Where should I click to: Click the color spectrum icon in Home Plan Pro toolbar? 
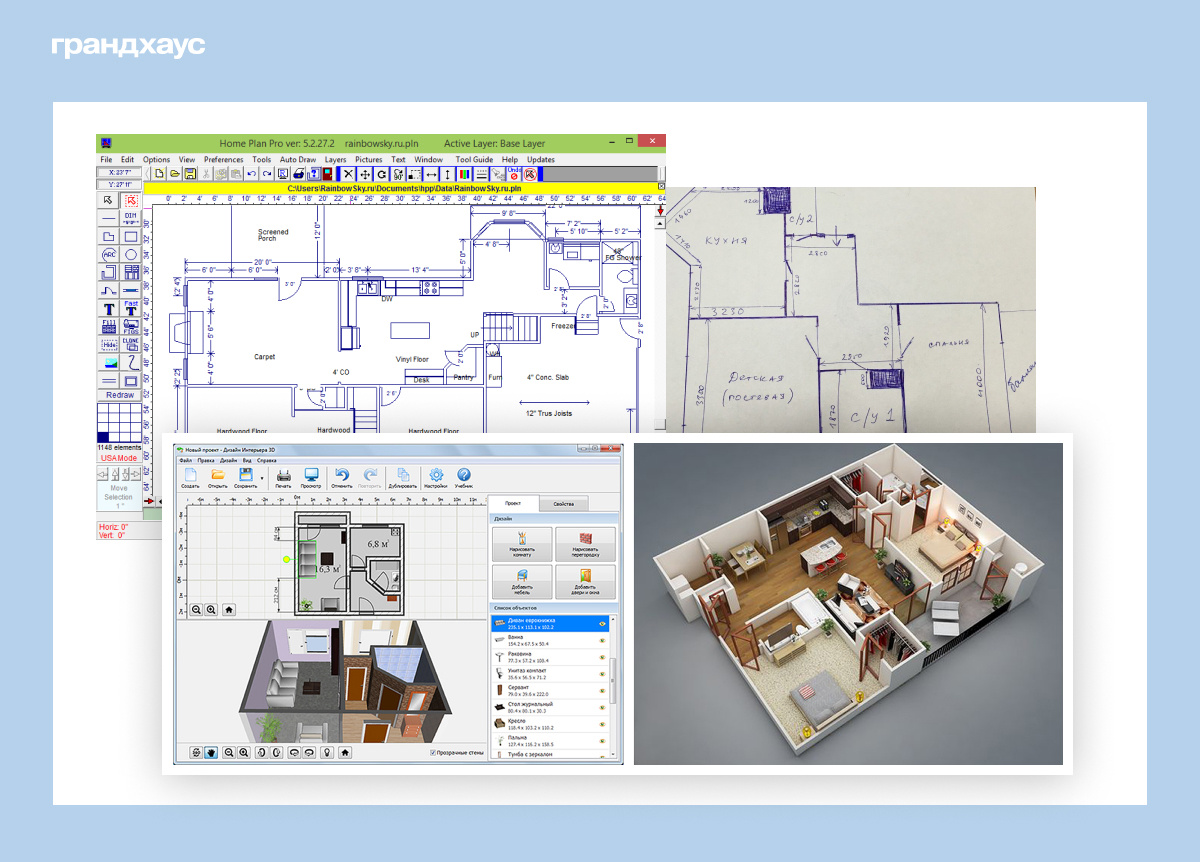point(463,174)
